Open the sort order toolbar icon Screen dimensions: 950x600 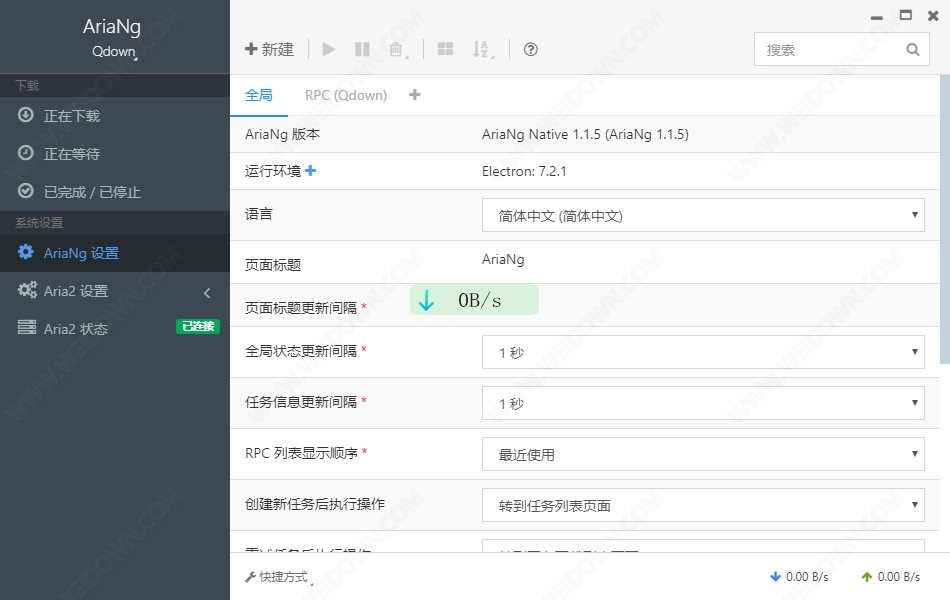482,49
